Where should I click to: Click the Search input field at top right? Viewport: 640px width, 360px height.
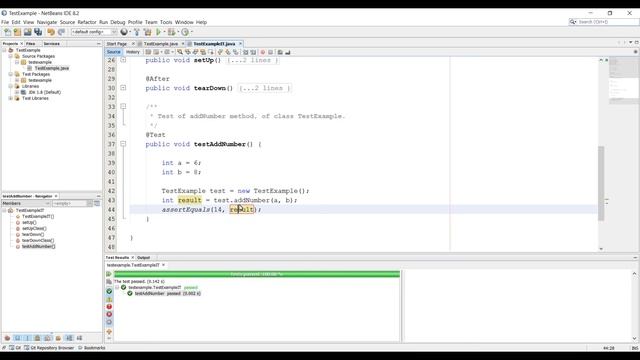(x=608, y=22)
